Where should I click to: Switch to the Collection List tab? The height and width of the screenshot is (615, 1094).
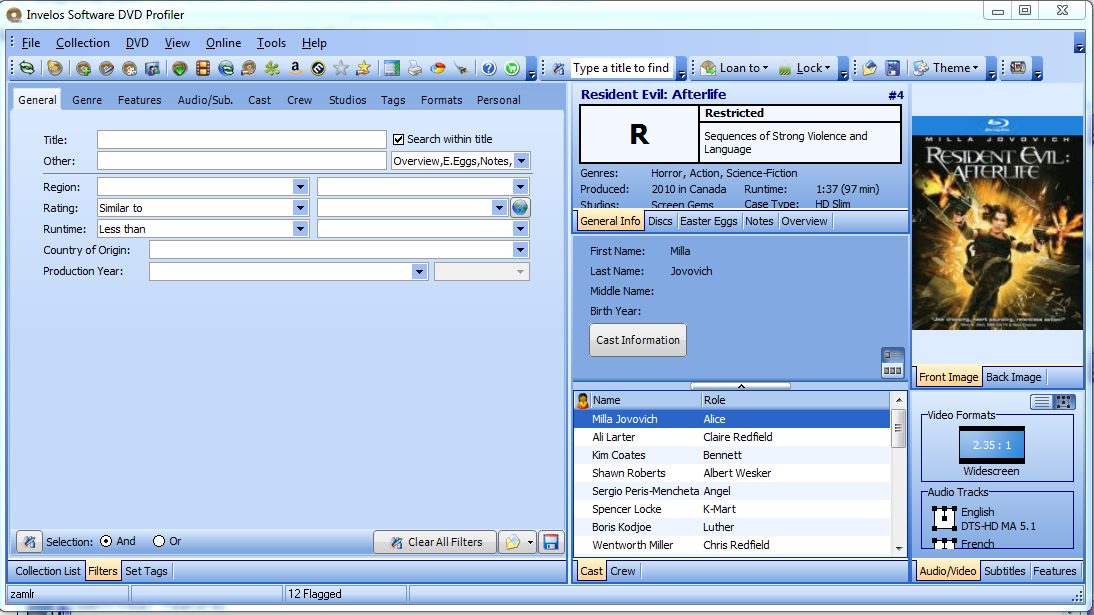point(47,571)
